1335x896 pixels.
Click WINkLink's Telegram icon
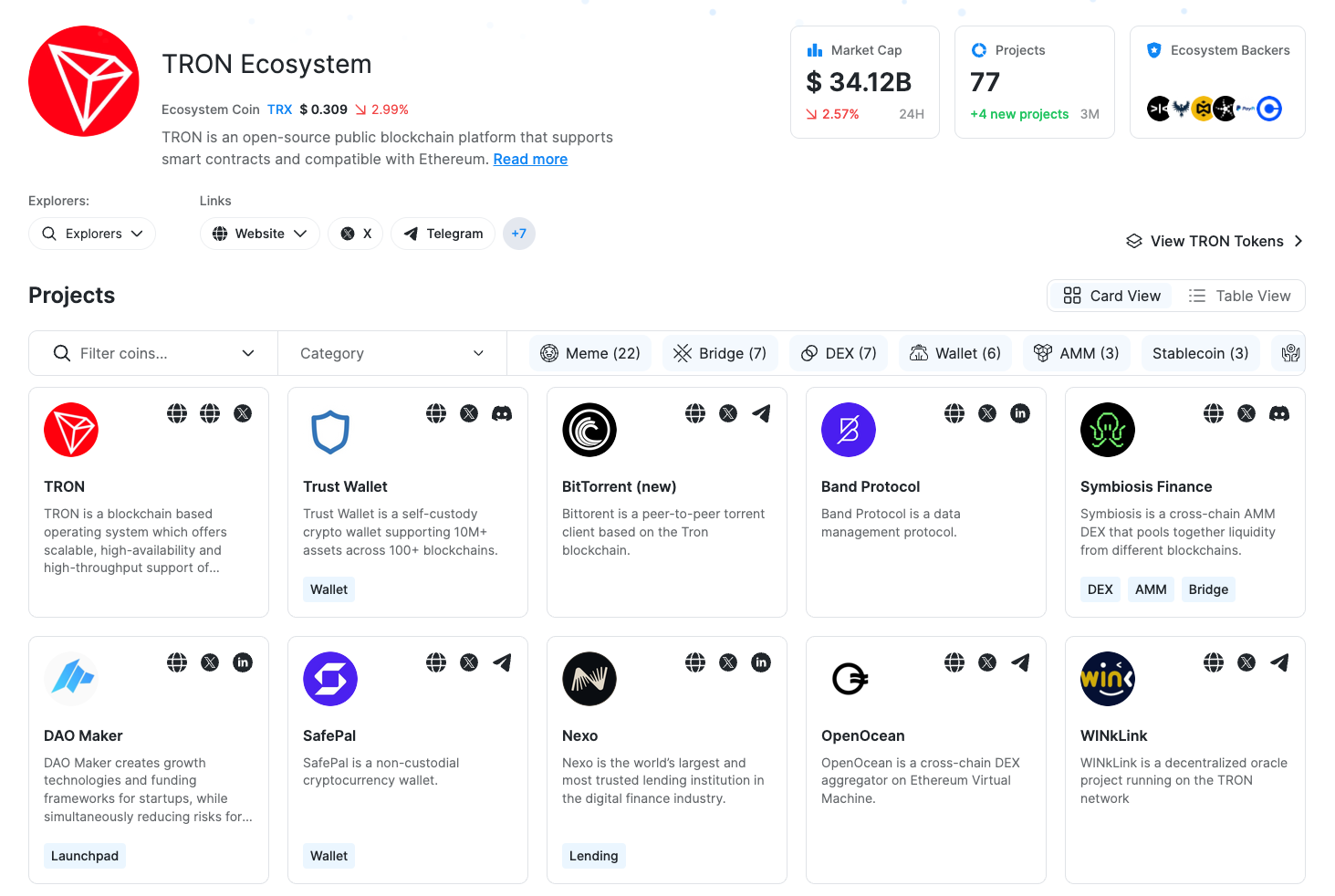[1279, 662]
